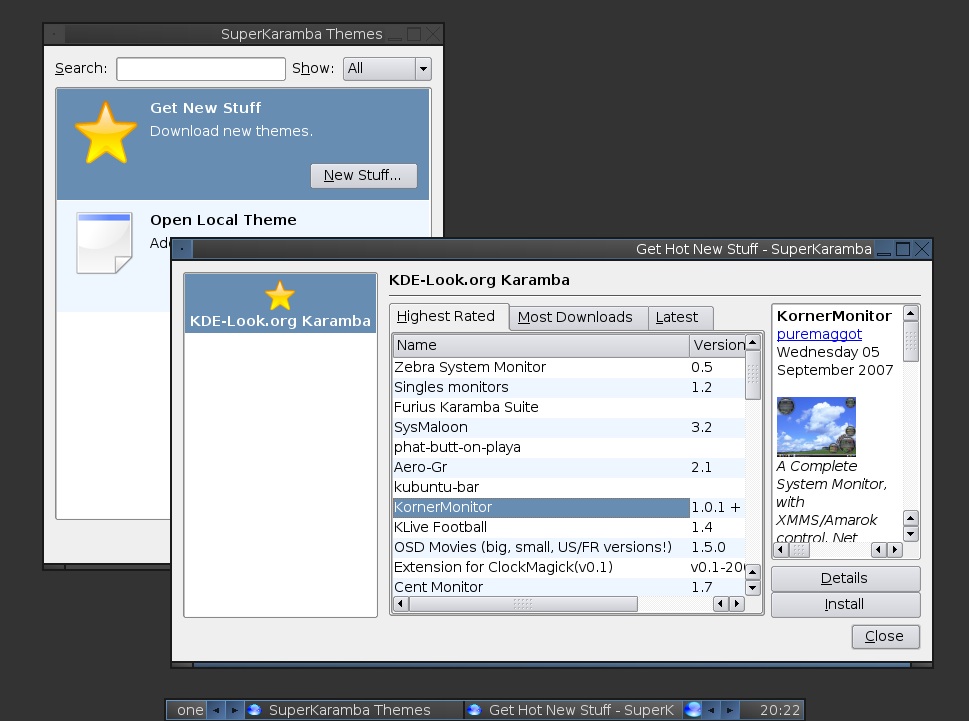Image resolution: width=969 pixels, height=721 pixels.
Task: Select kubuntu-bar row
Action: [569, 487]
